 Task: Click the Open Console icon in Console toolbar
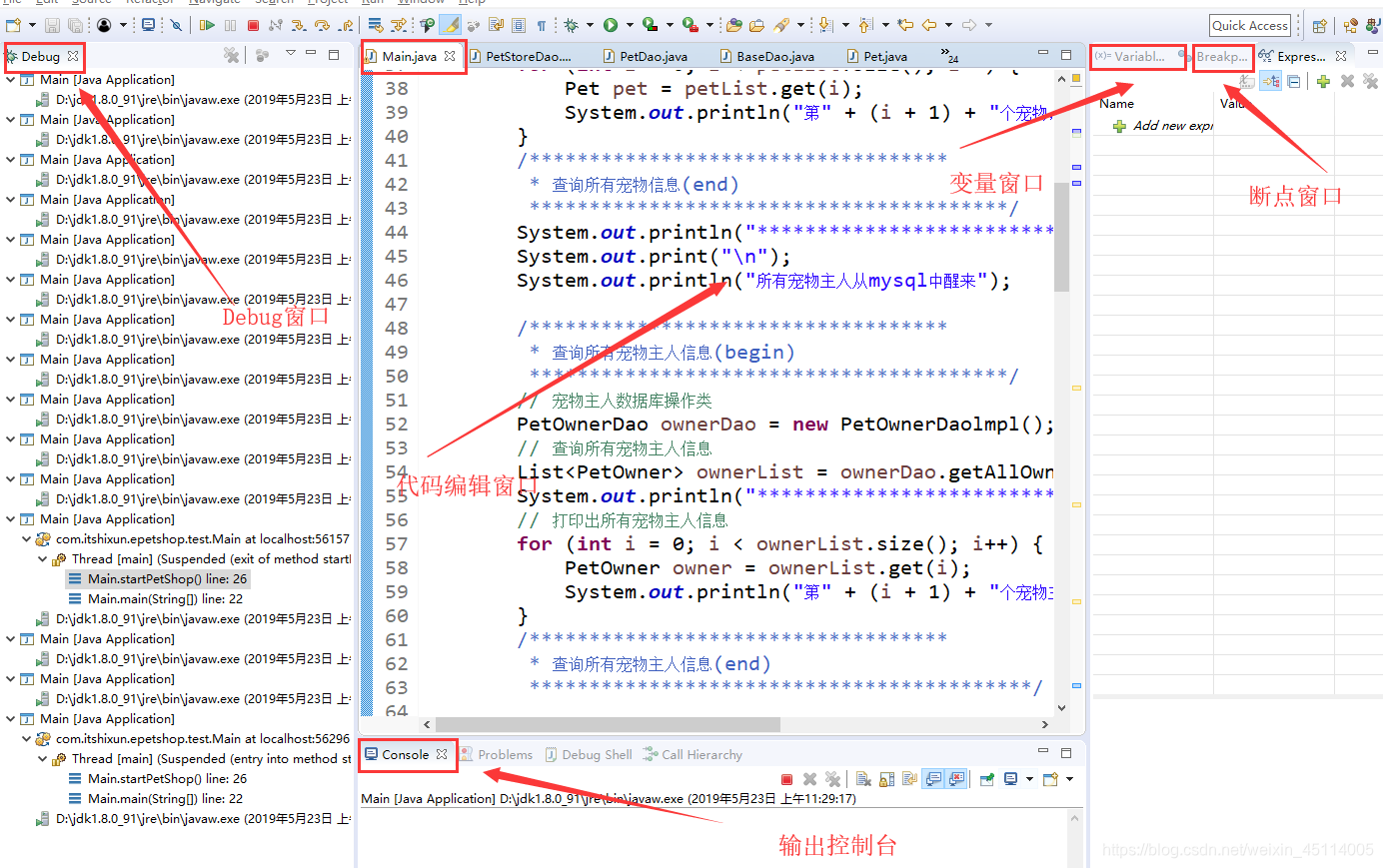pyautogui.click(x=1050, y=779)
